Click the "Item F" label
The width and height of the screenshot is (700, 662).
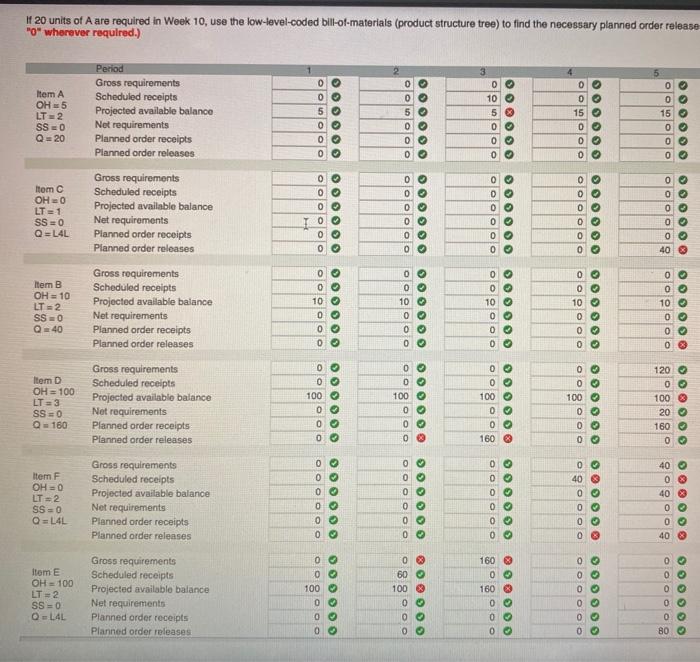pos(46,476)
